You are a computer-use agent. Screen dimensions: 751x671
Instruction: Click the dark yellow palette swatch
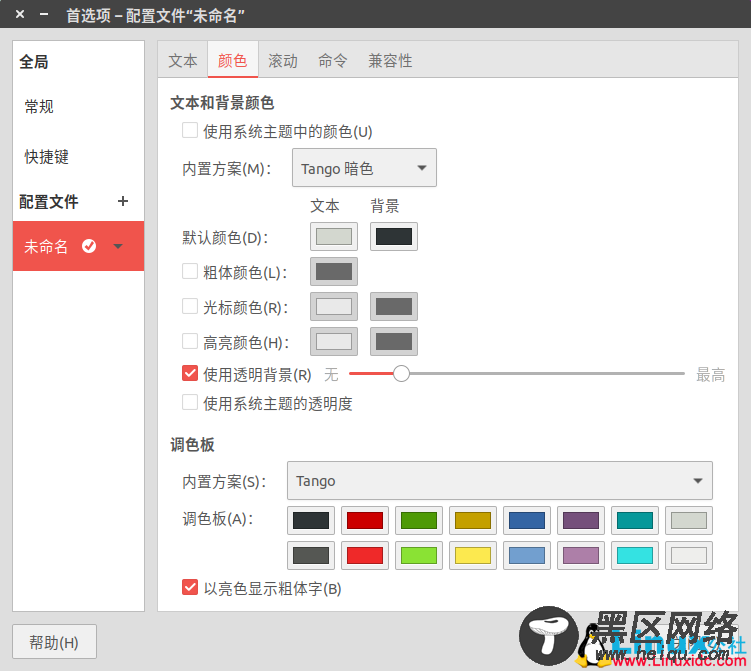473,520
